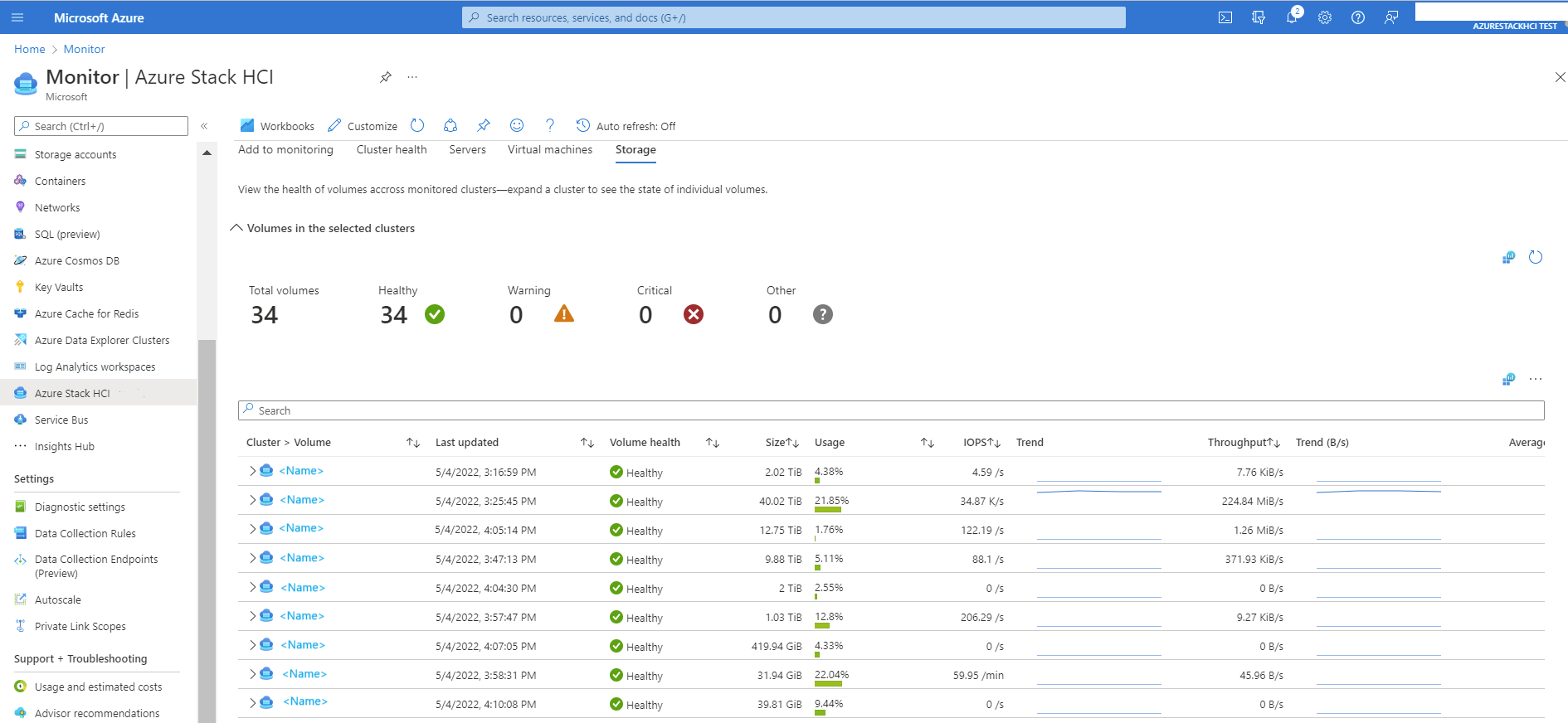Collapse the left sidebar with double chevron
Screen dimensions: 1568x723
pos(204,126)
